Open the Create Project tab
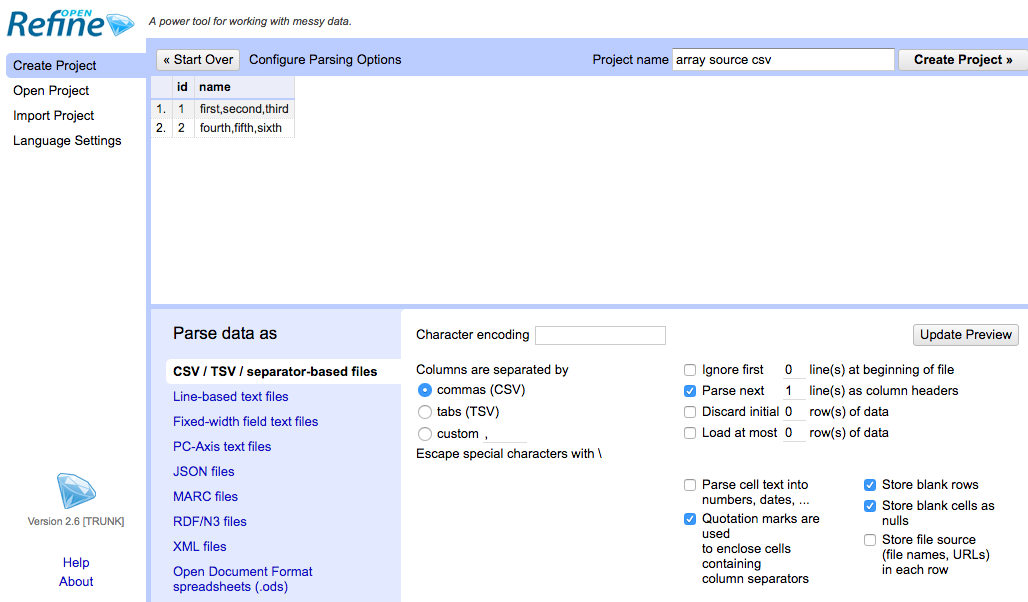This screenshot has width=1028, height=602. click(x=76, y=66)
